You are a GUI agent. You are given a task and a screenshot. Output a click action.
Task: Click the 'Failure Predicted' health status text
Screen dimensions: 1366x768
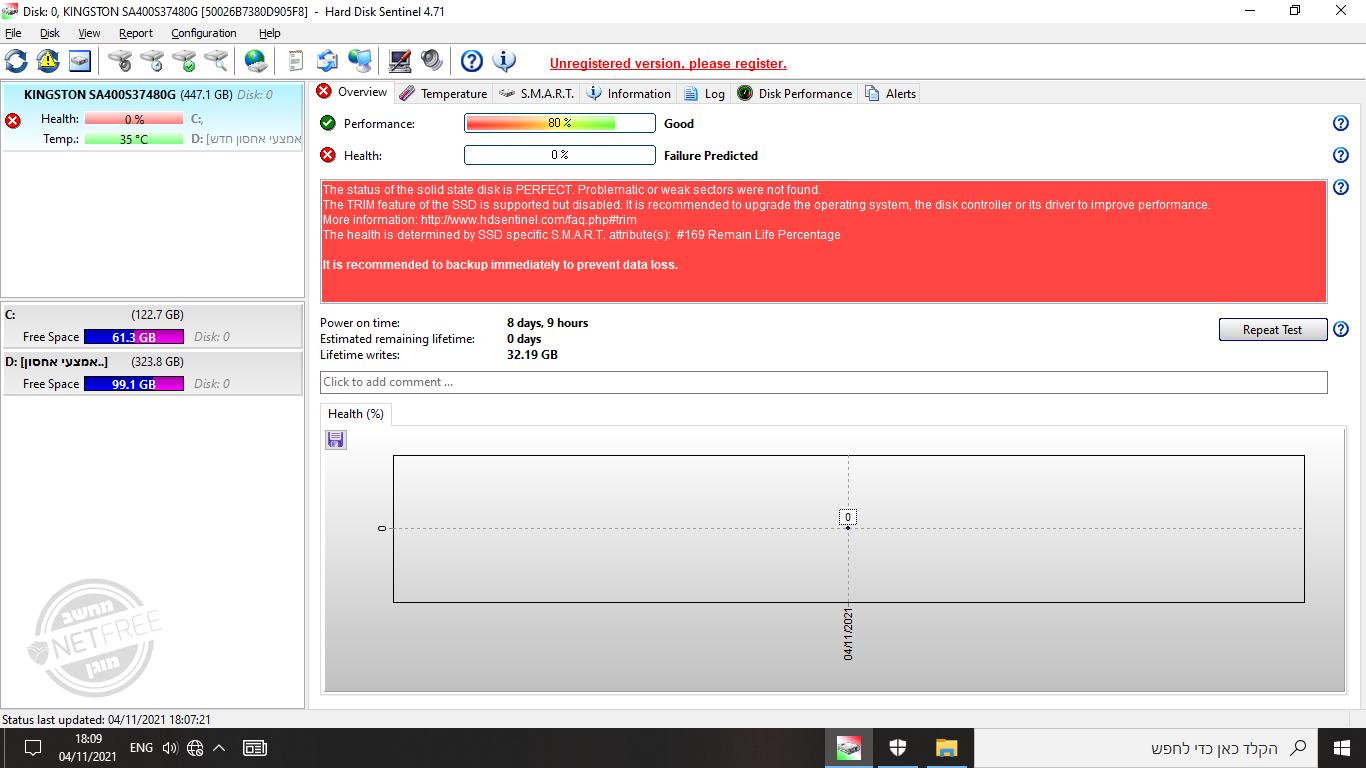pyautogui.click(x=711, y=156)
